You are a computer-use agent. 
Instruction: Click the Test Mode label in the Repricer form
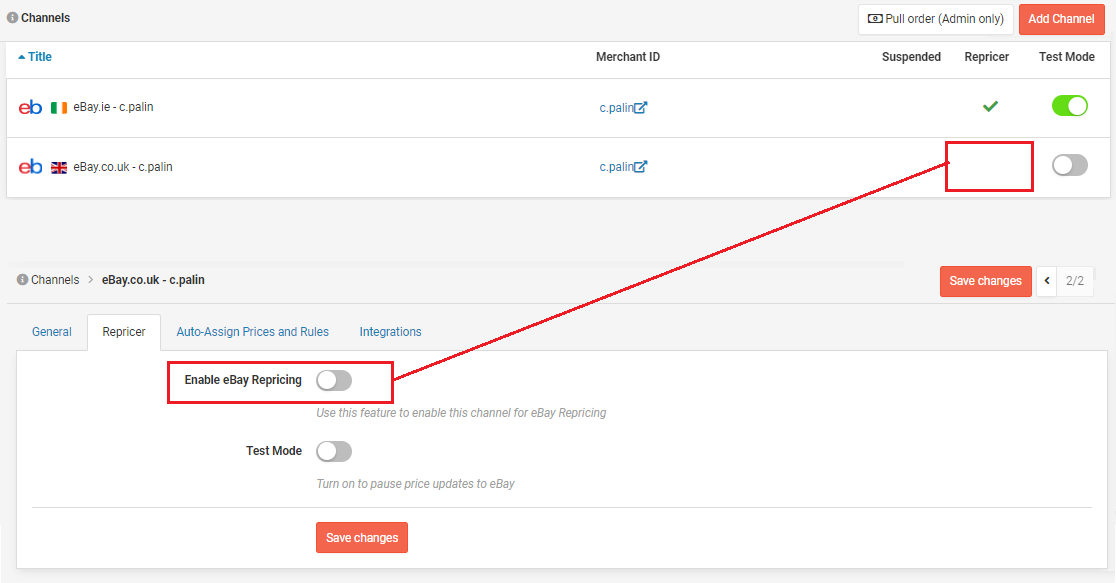(x=274, y=451)
